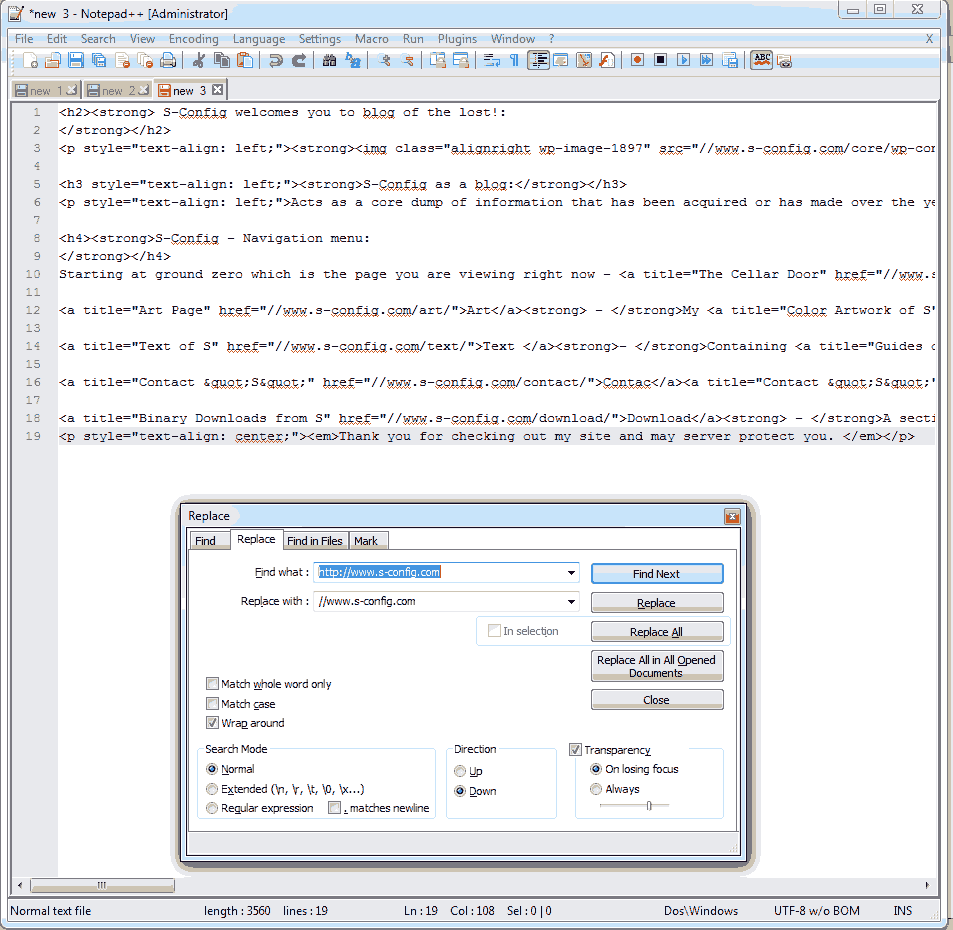Toggle the ABC spell check icon

[x=762, y=60]
